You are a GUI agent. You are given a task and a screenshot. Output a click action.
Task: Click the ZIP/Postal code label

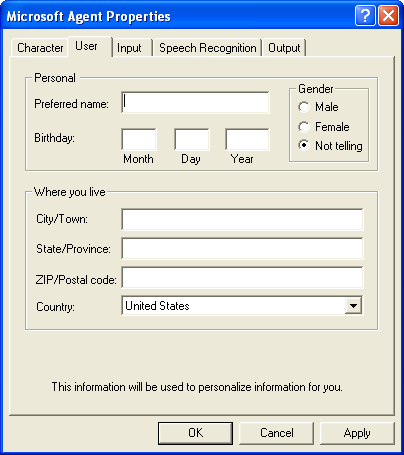(x=76, y=279)
